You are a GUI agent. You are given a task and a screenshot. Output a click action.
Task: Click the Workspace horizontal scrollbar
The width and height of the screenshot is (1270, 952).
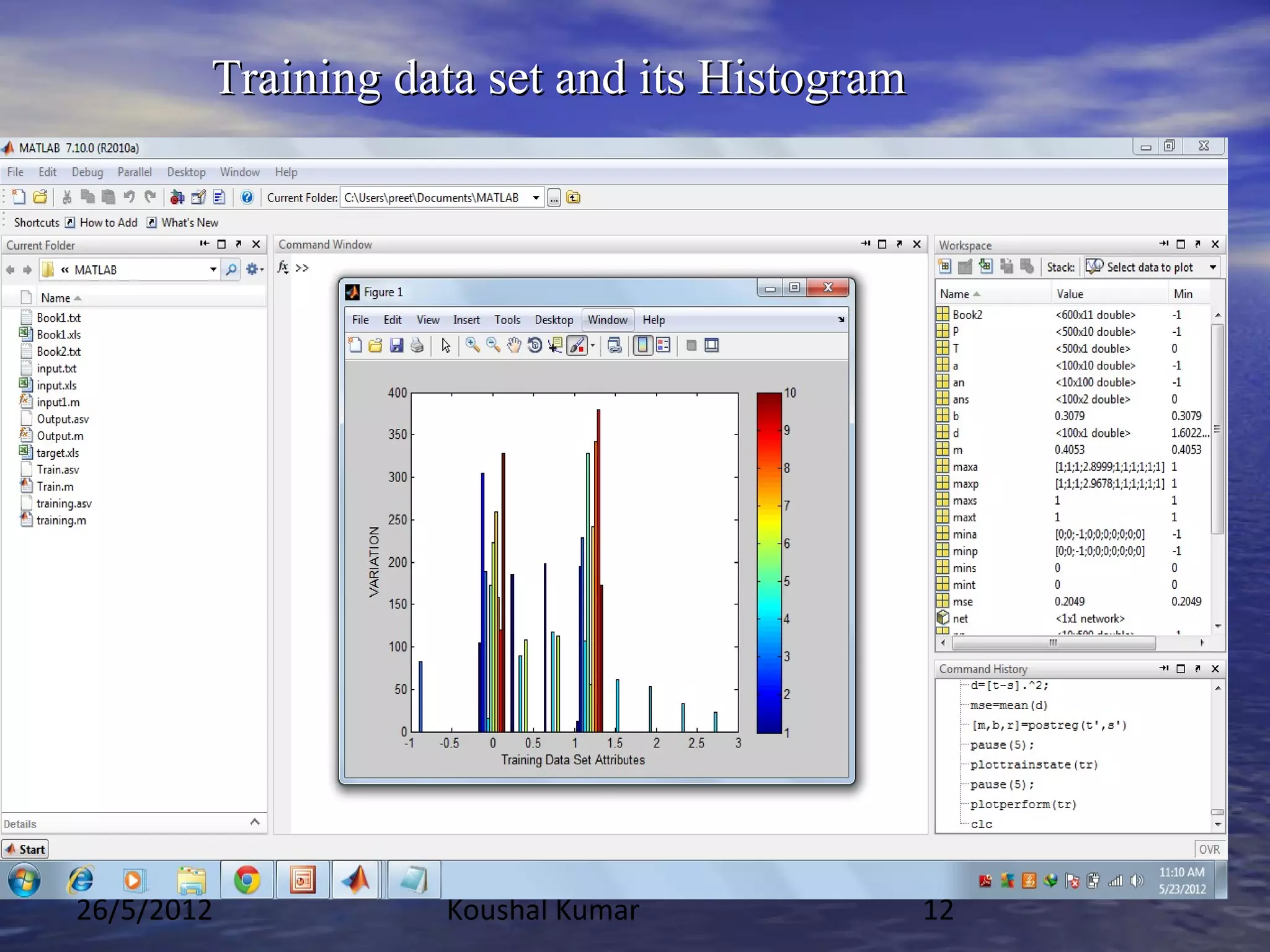pos(1054,643)
